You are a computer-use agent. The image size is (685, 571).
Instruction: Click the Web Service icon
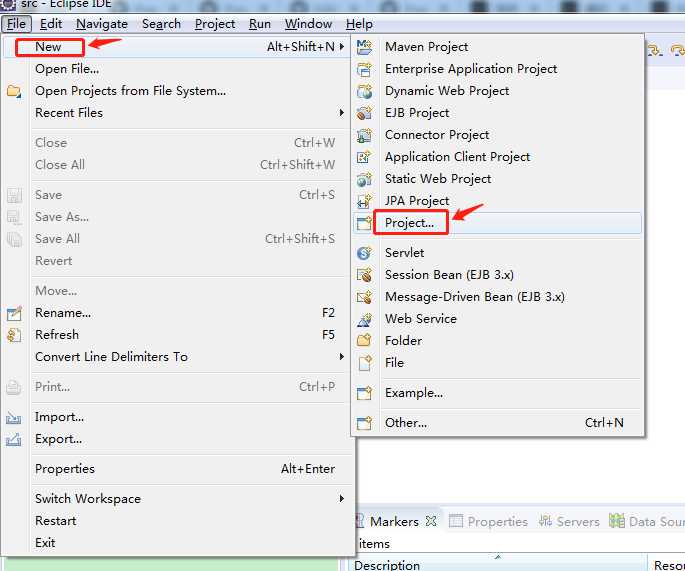click(x=364, y=319)
